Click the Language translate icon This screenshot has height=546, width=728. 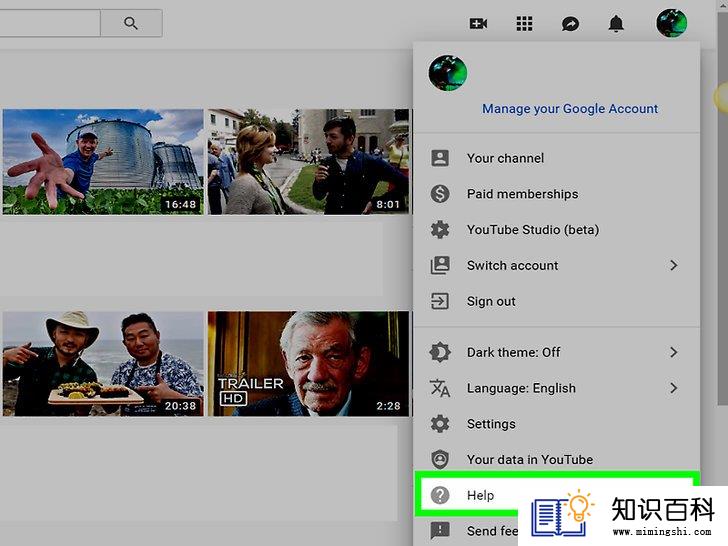click(440, 388)
